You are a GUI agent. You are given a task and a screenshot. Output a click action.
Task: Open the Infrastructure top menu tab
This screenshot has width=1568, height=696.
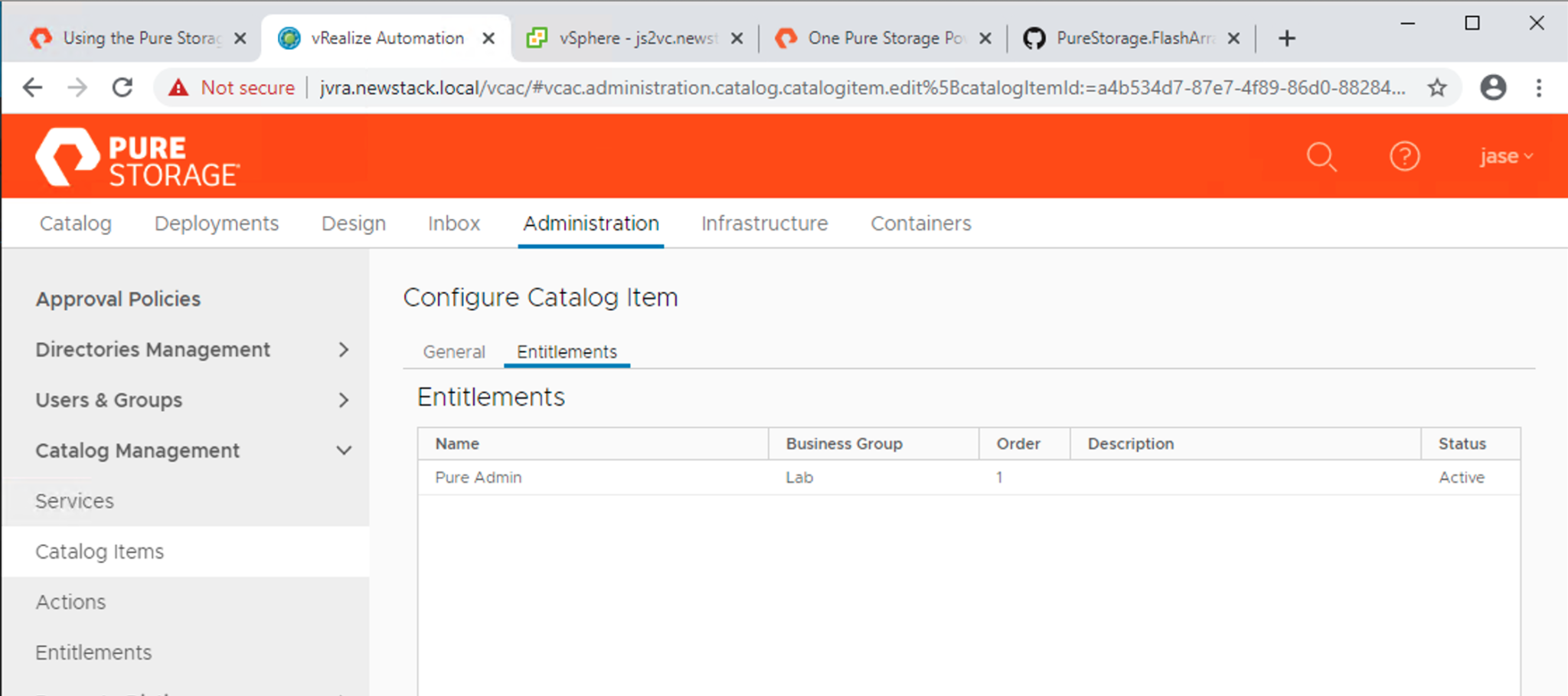click(x=764, y=224)
